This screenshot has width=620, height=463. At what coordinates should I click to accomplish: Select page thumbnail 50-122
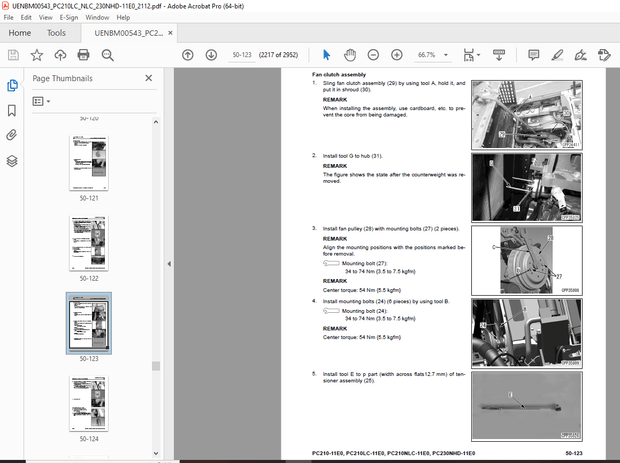[x=89, y=243]
